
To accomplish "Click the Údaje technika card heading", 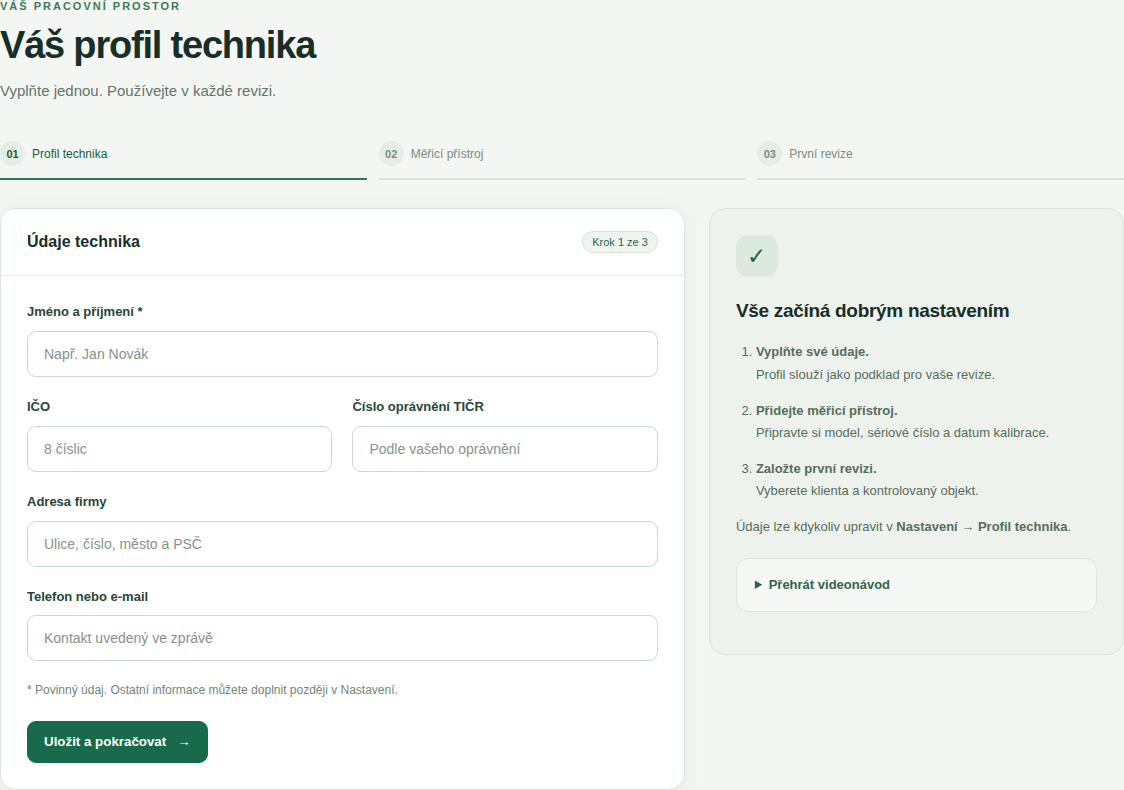I will click(x=83, y=242).
